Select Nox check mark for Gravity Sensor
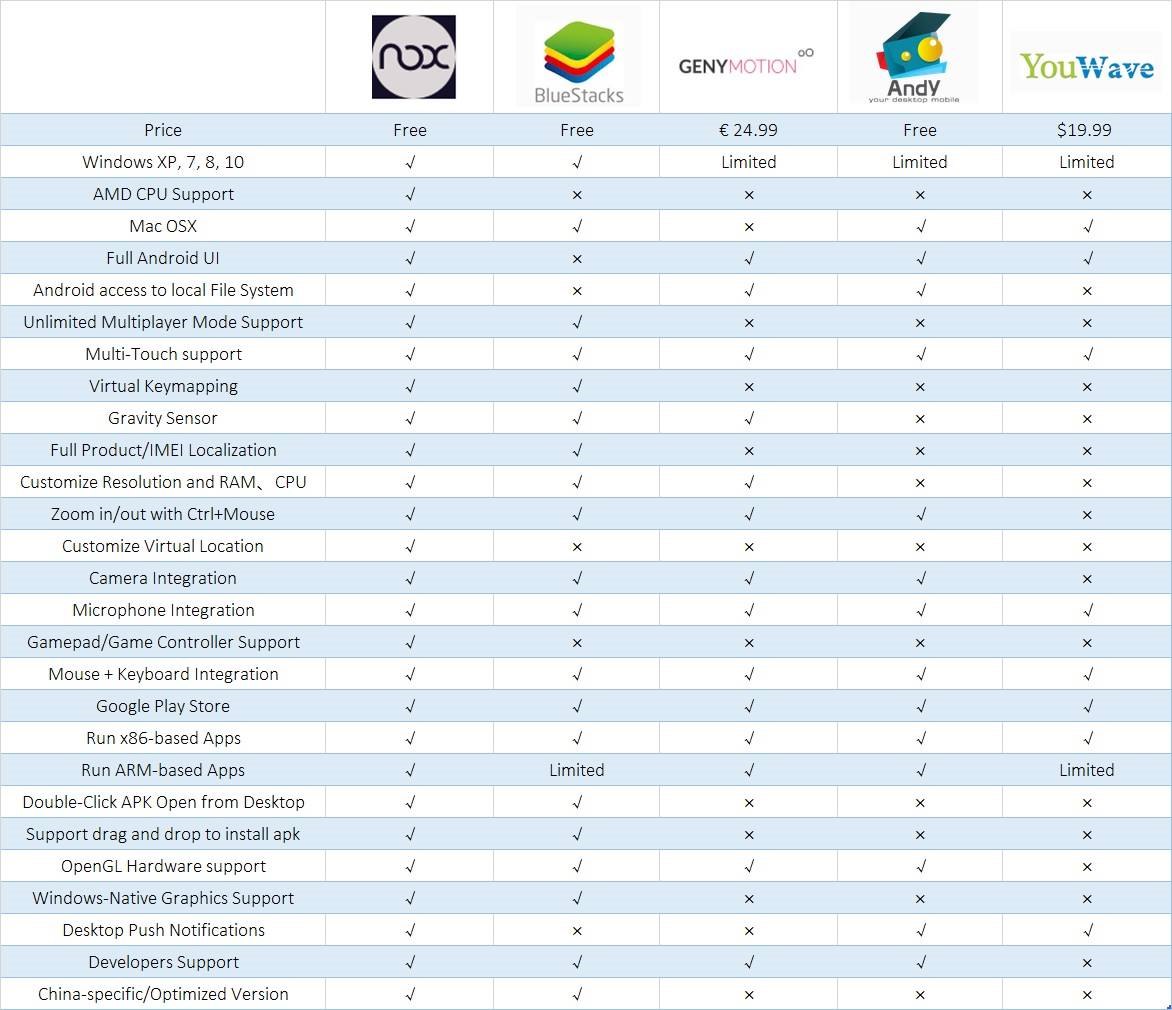 tap(410, 419)
